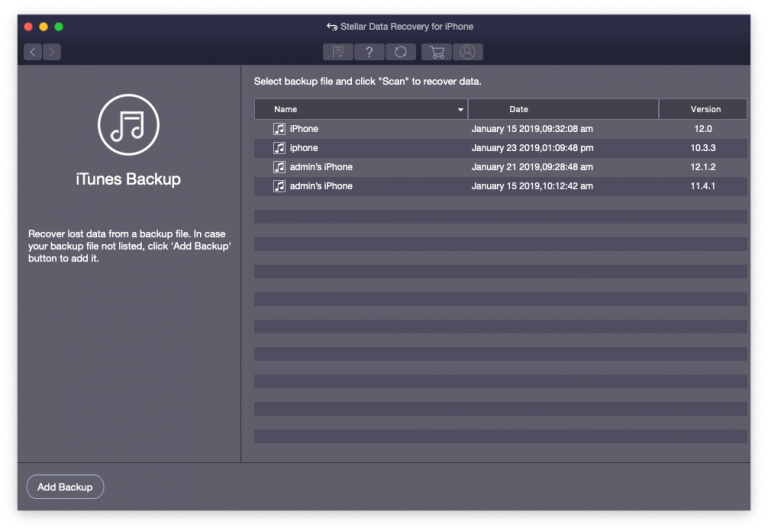Image resolution: width=768 pixels, height=531 pixels.
Task: Click the back navigation arrow
Action: pos(33,52)
